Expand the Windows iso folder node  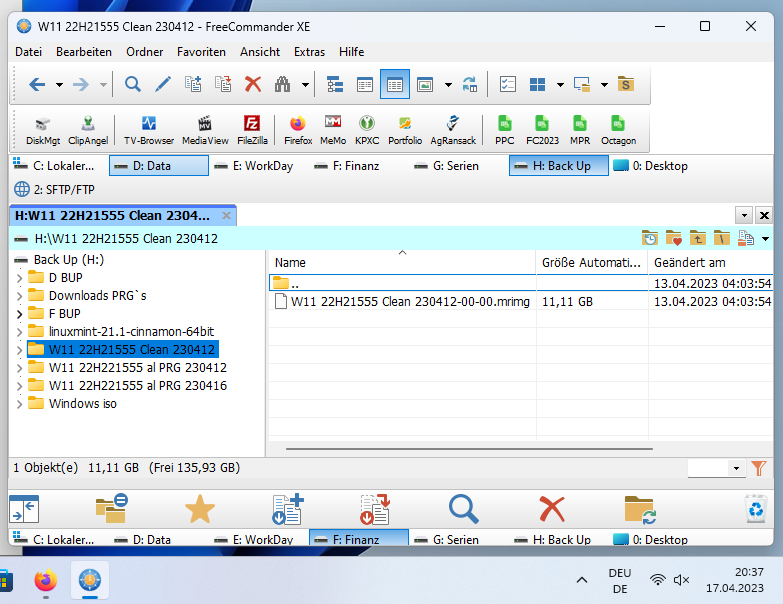19,404
